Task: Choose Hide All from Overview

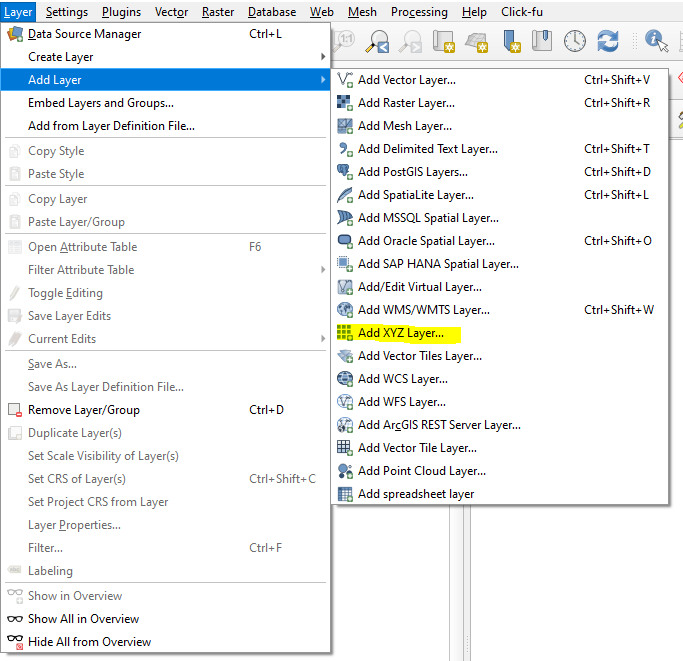Action: 165,642
